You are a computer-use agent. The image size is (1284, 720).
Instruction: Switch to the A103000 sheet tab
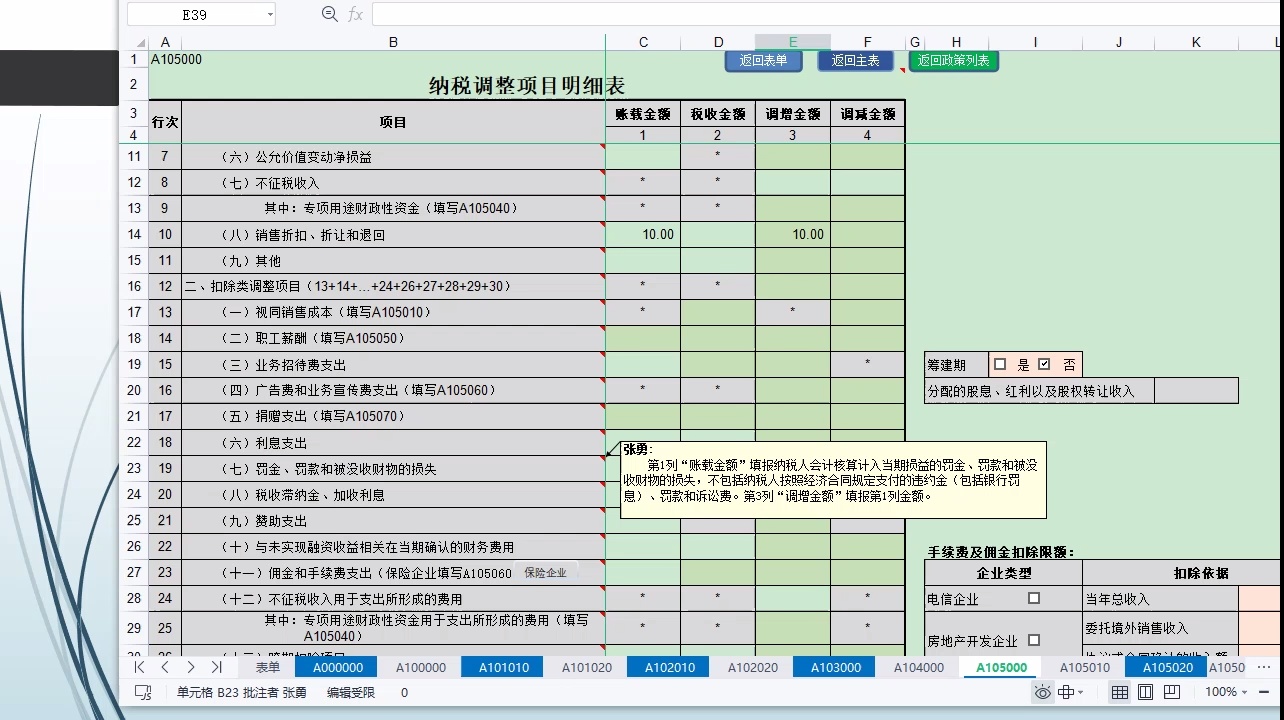835,667
